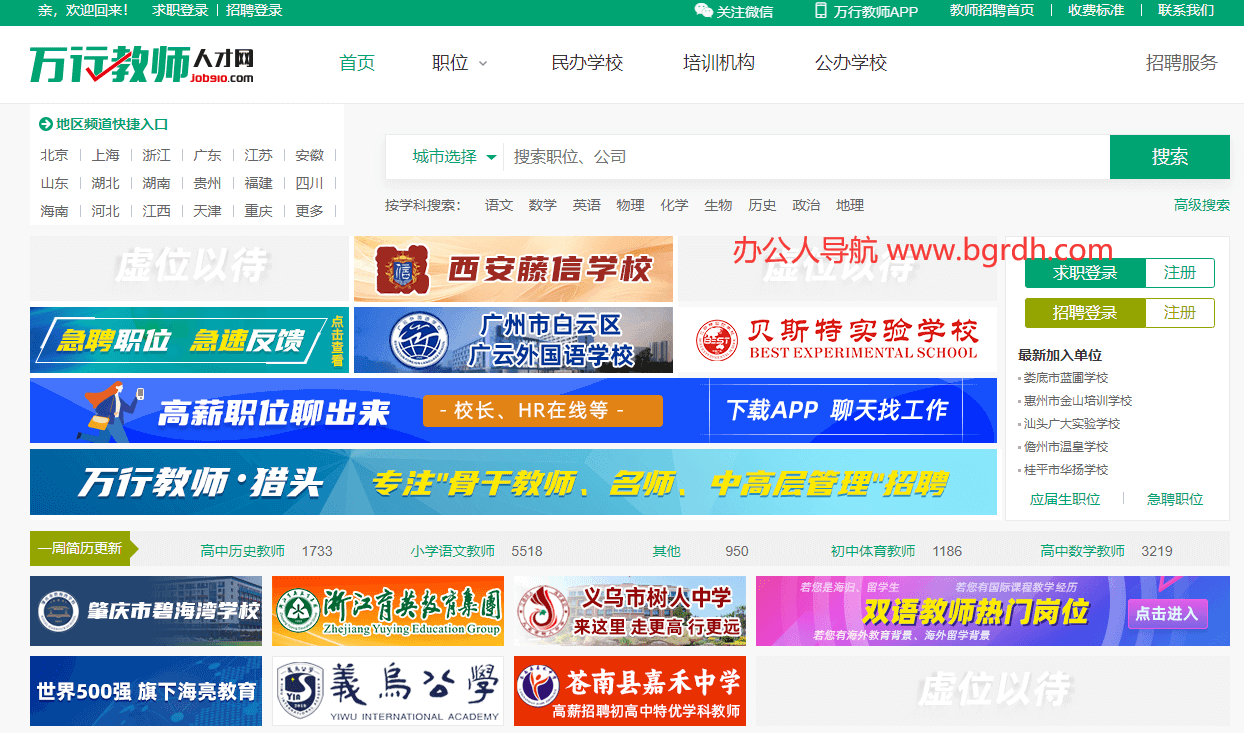Select the 重庆 region link
This screenshot has width=1244, height=733.
coord(258,211)
